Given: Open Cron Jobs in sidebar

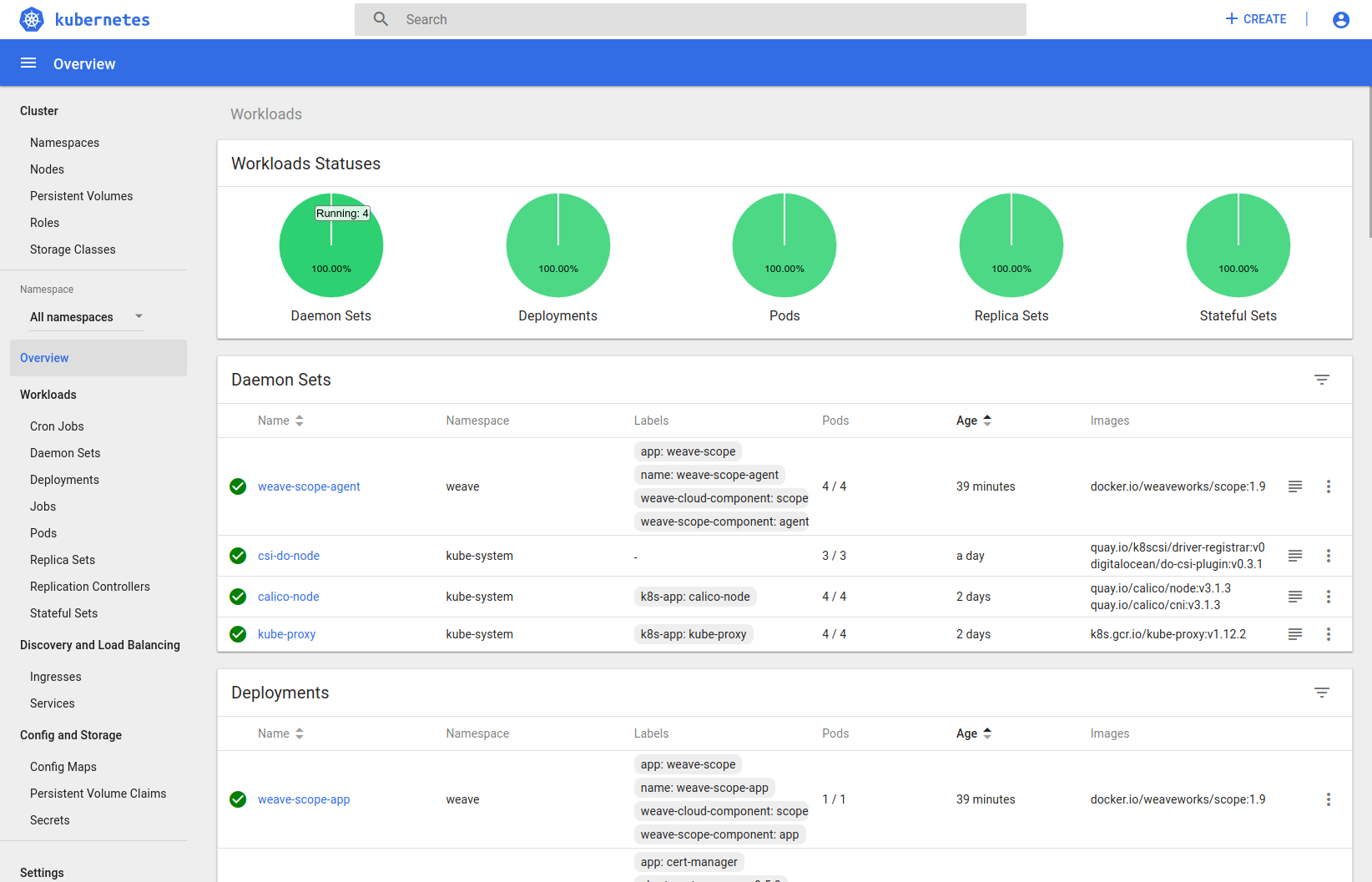Looking at the screenshot, I should pos(57,426).
